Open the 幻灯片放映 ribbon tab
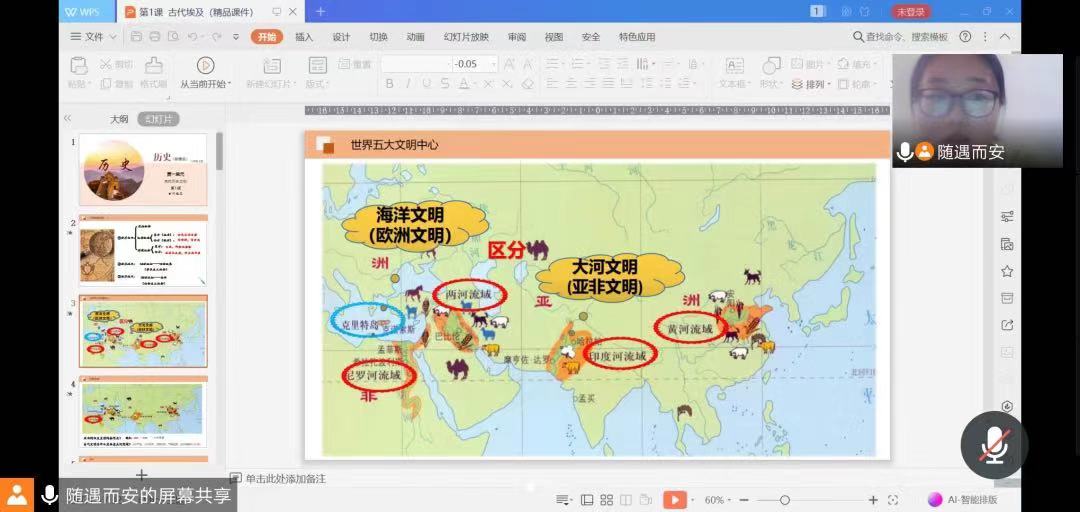 [x=466, y=37]
